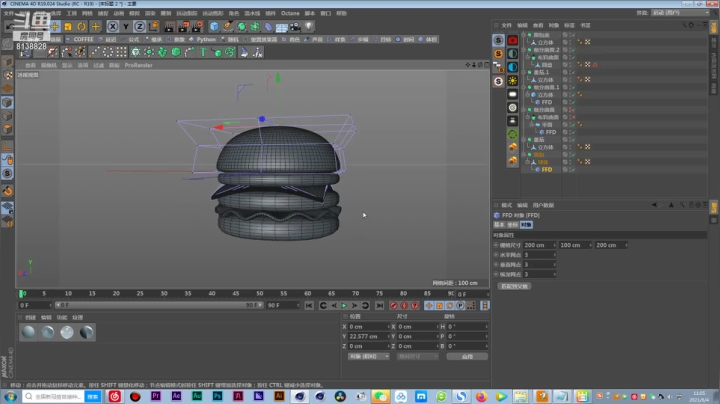The image size is (720, 404).
Task: Click the orange swirl icon in left sidebar
Action: [x=7, y=191]
